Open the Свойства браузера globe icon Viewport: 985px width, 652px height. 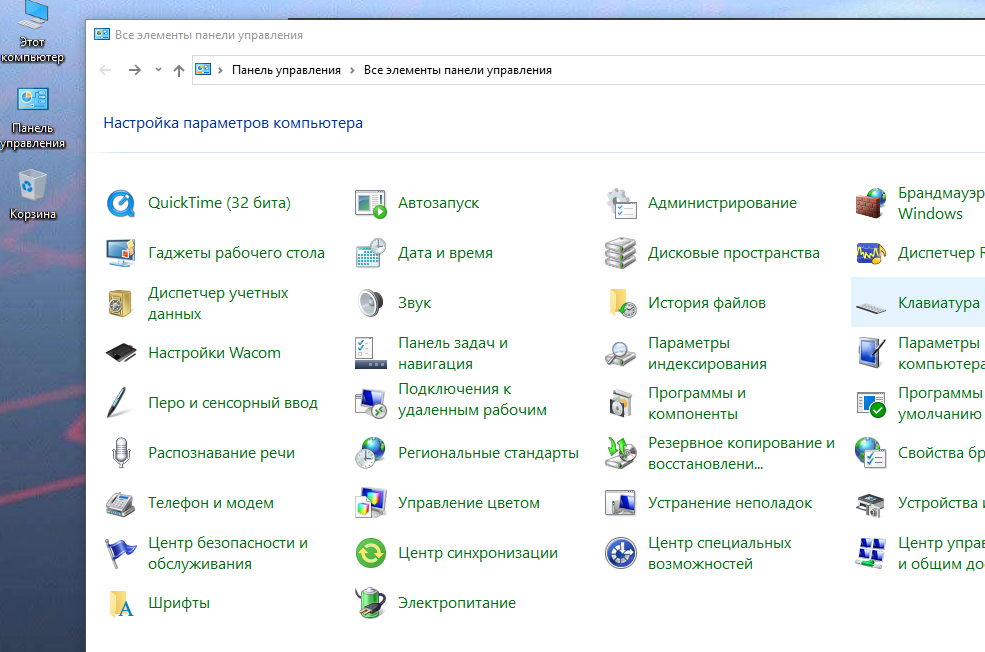(871, 453)
